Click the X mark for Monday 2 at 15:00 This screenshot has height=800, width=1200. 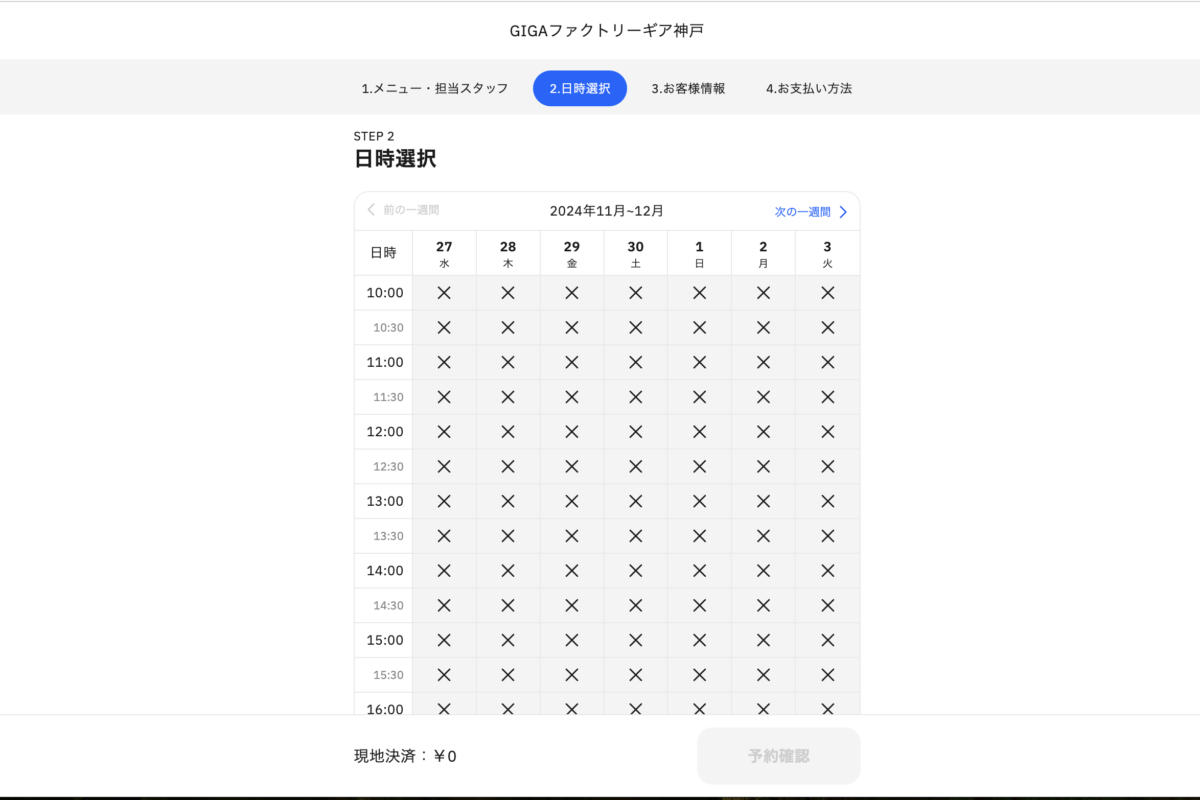click(x=763, y=640)
